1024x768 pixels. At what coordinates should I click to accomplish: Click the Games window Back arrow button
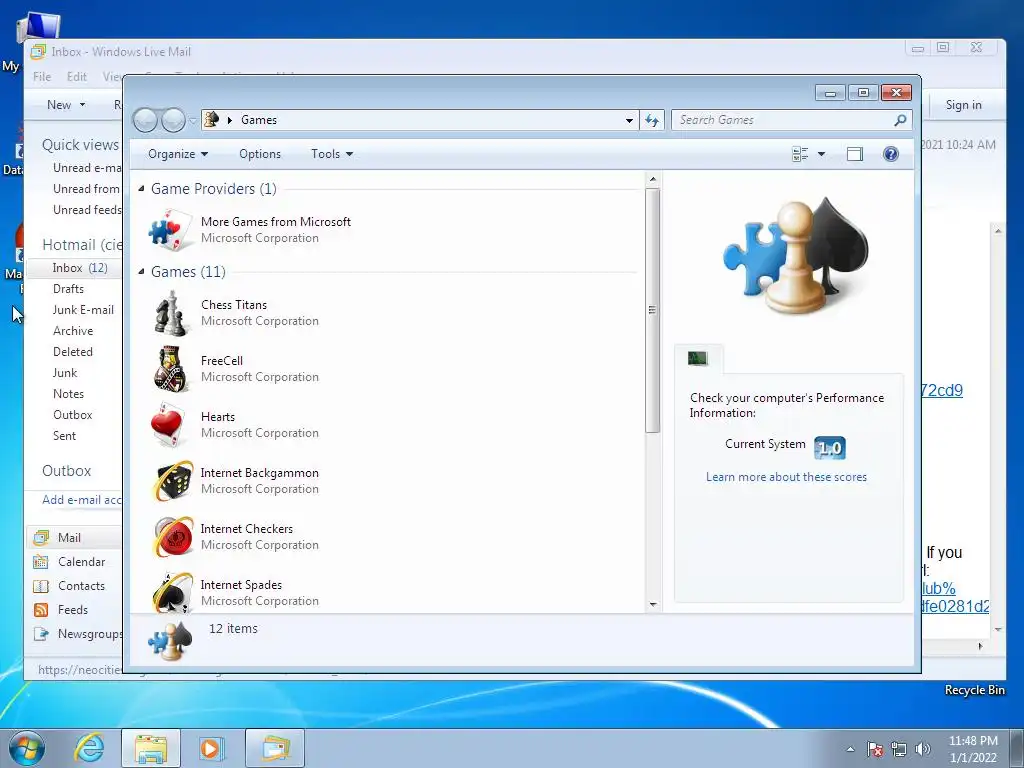(145, 120)
